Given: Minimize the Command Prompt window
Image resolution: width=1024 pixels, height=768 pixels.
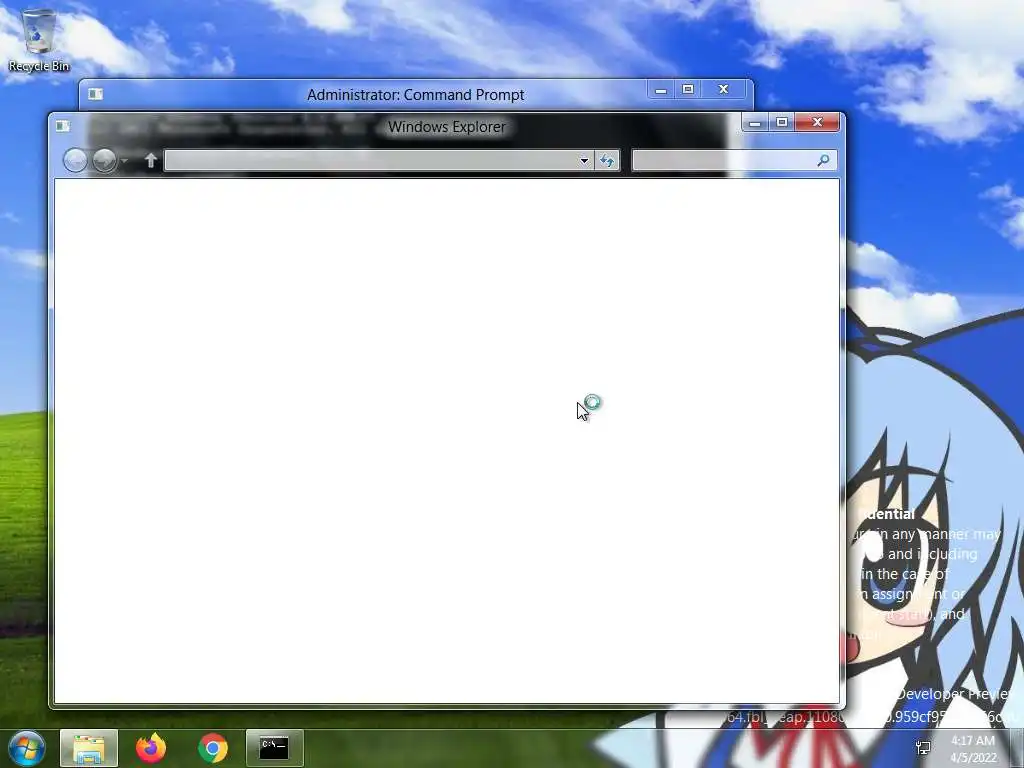Looking at the screenshot, I should click(661, 89).
